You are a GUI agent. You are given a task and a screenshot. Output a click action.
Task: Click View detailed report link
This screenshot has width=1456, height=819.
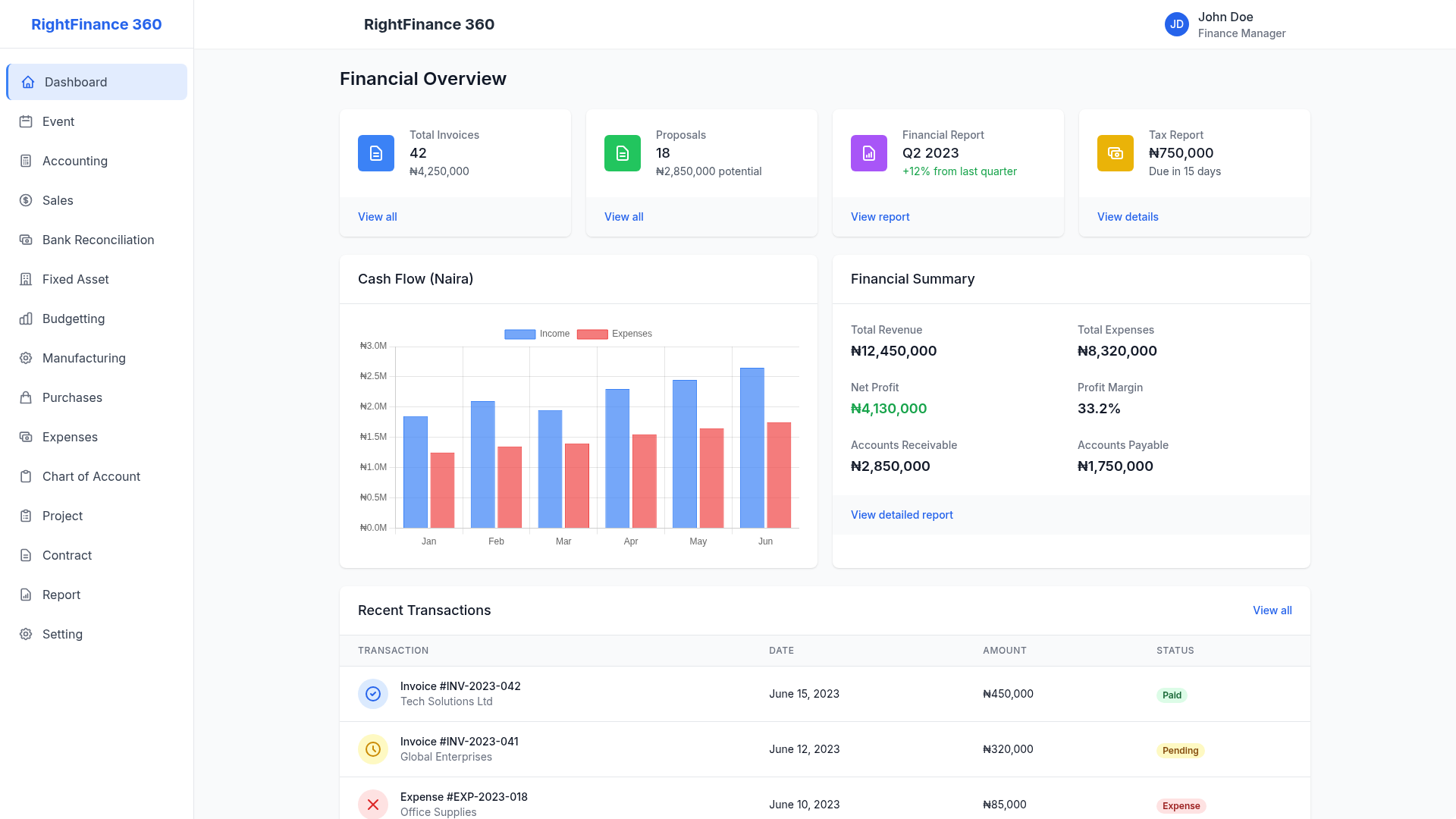click(x=902, y=515)
